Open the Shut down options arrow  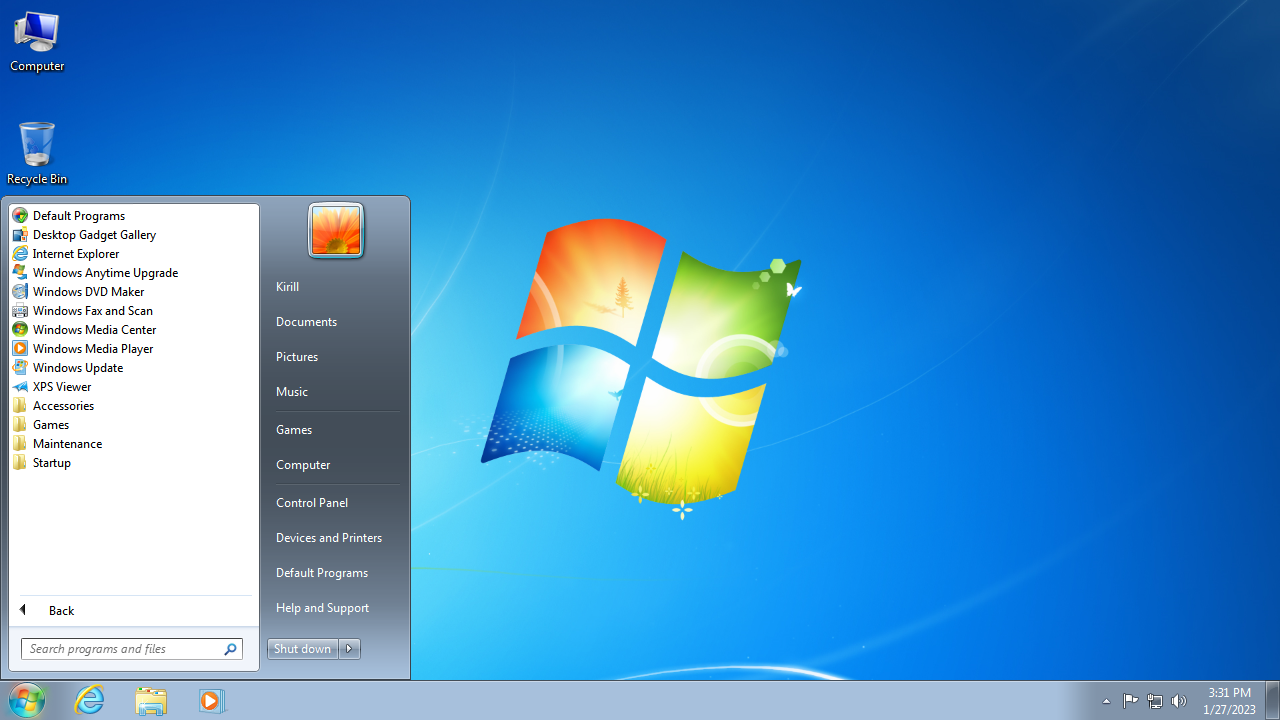click(x=349, y=649)
